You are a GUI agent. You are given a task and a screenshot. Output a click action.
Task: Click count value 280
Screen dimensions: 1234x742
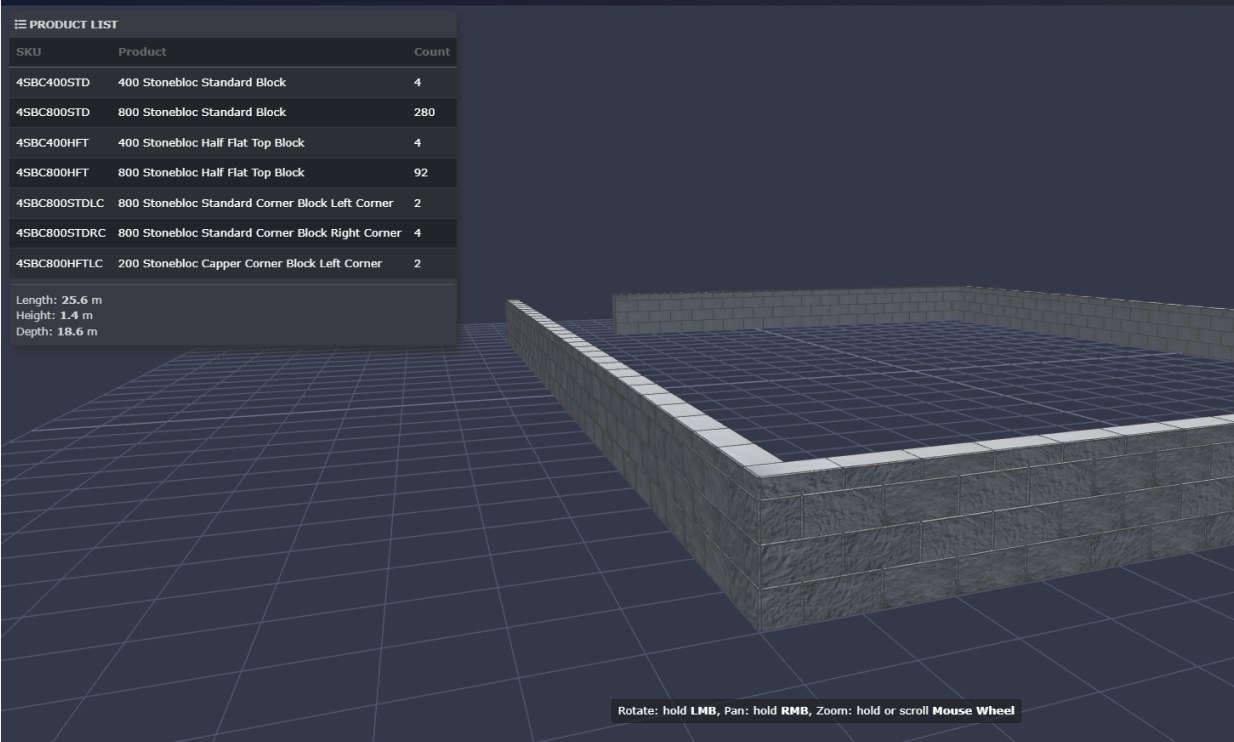pos(424,112)
